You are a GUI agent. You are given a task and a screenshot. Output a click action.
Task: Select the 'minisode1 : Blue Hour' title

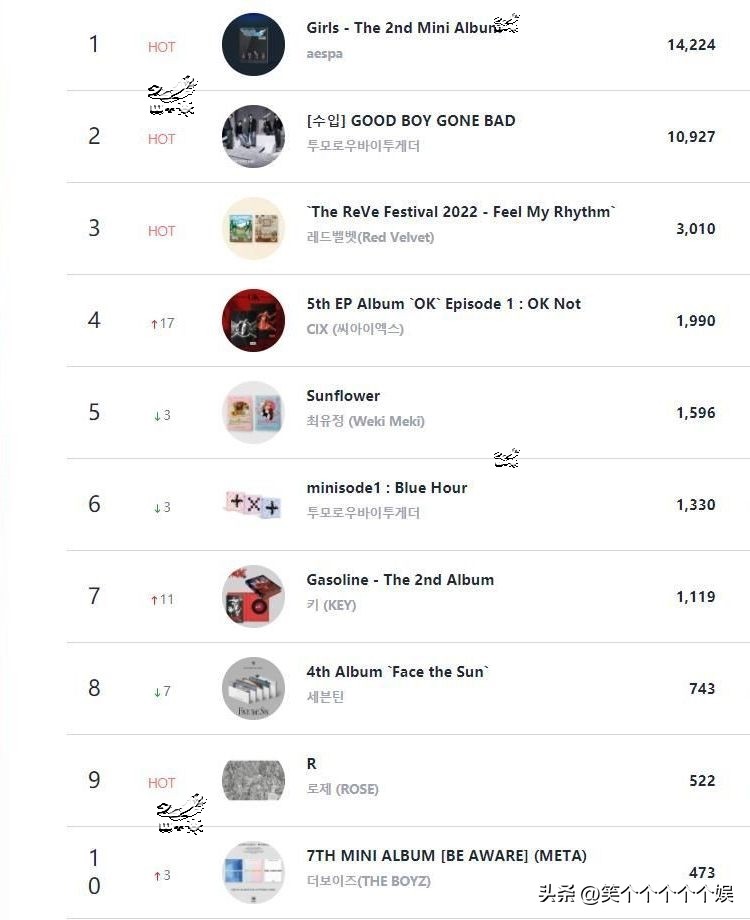(x=386, y=488)
